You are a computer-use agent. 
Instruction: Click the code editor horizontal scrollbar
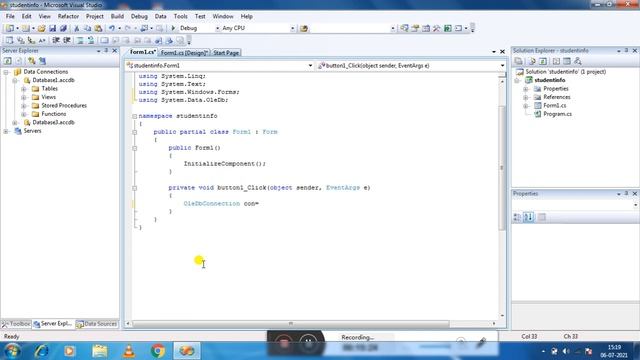[x=291, y=324]
